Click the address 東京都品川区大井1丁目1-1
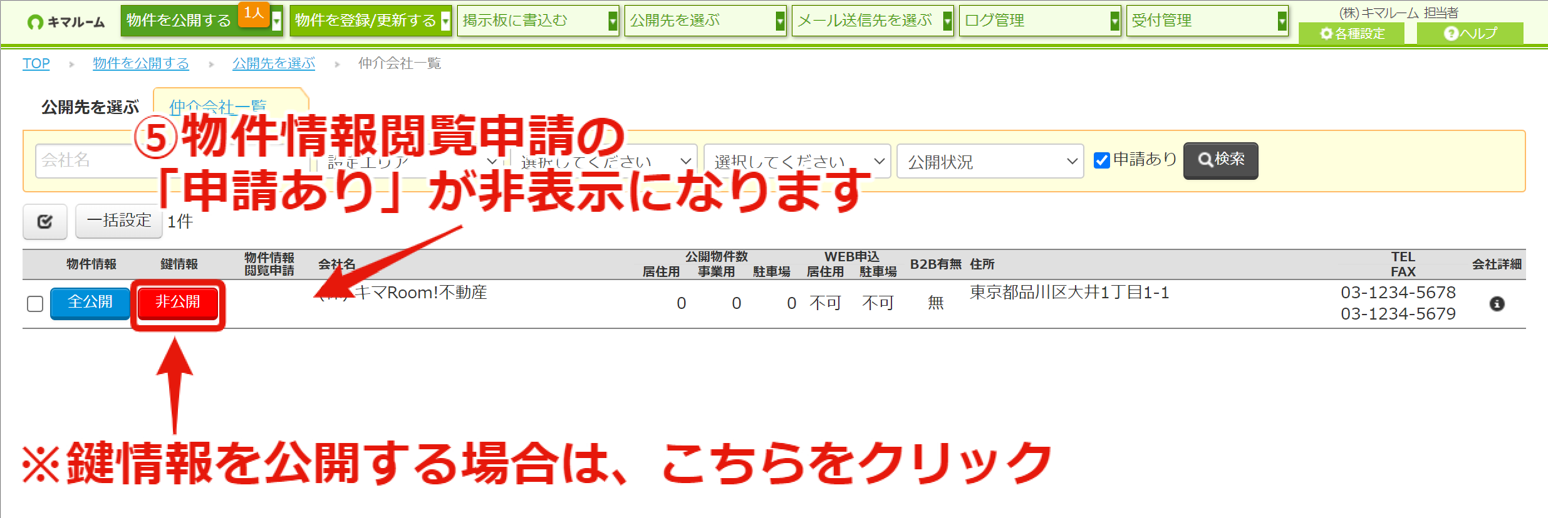1548x518 pixels. (x=1069, y=293)
